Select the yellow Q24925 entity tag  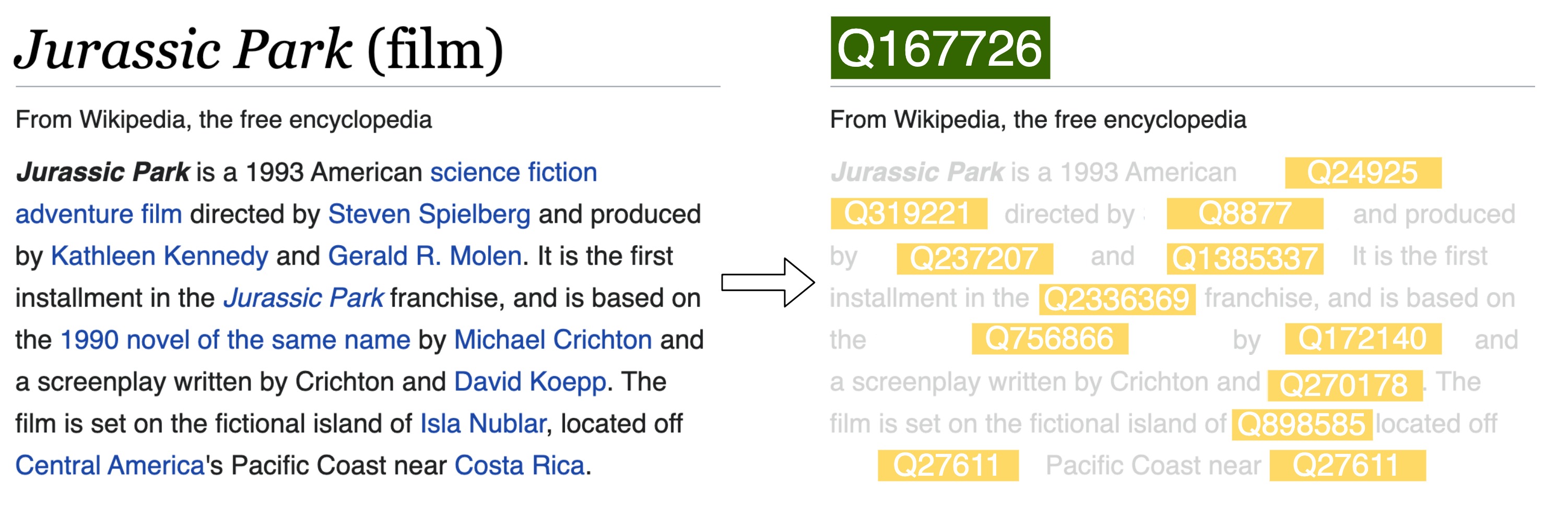click(1363, 173)
